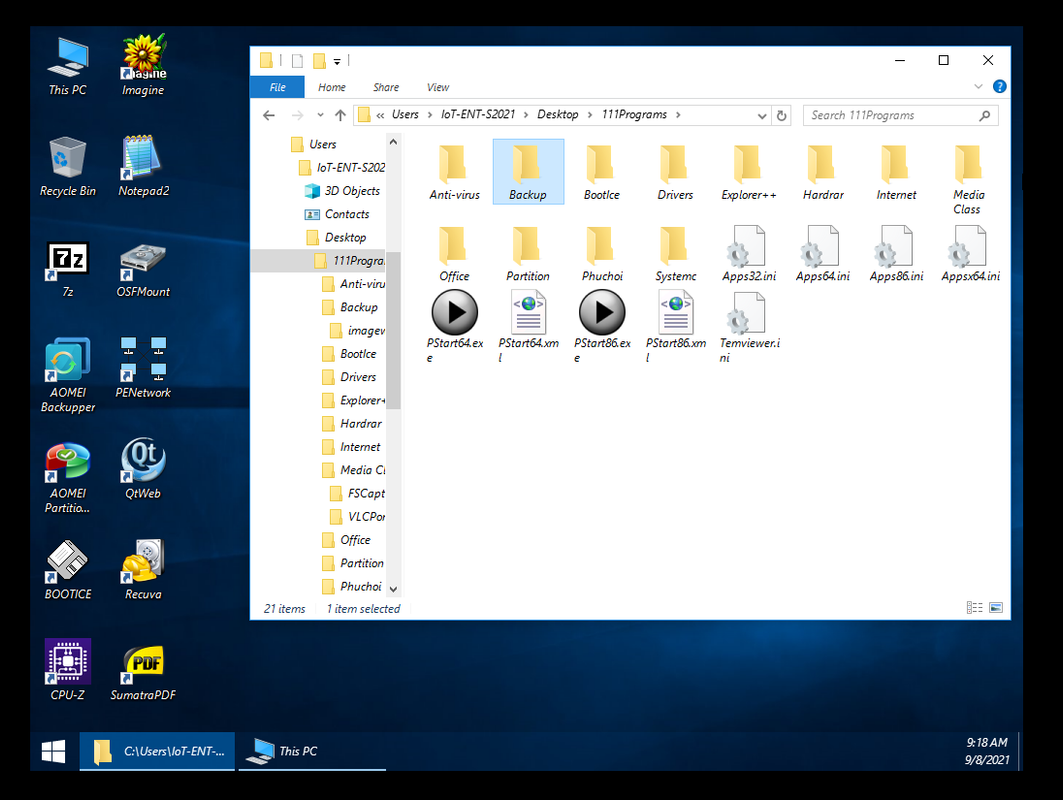Select Desktop in navigation tree
This screenshot has width=1063, height=800.
click(336, 237)
